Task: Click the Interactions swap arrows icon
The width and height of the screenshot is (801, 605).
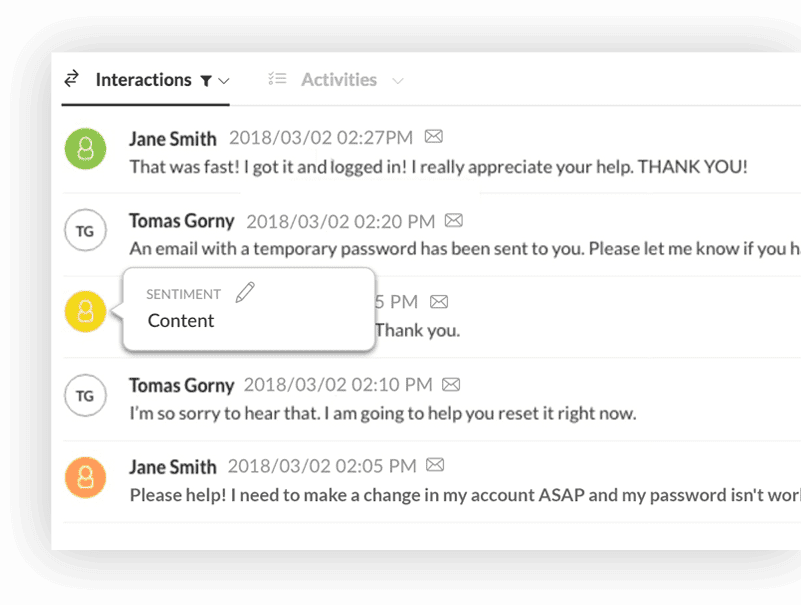Action: [x=72, y=79]
